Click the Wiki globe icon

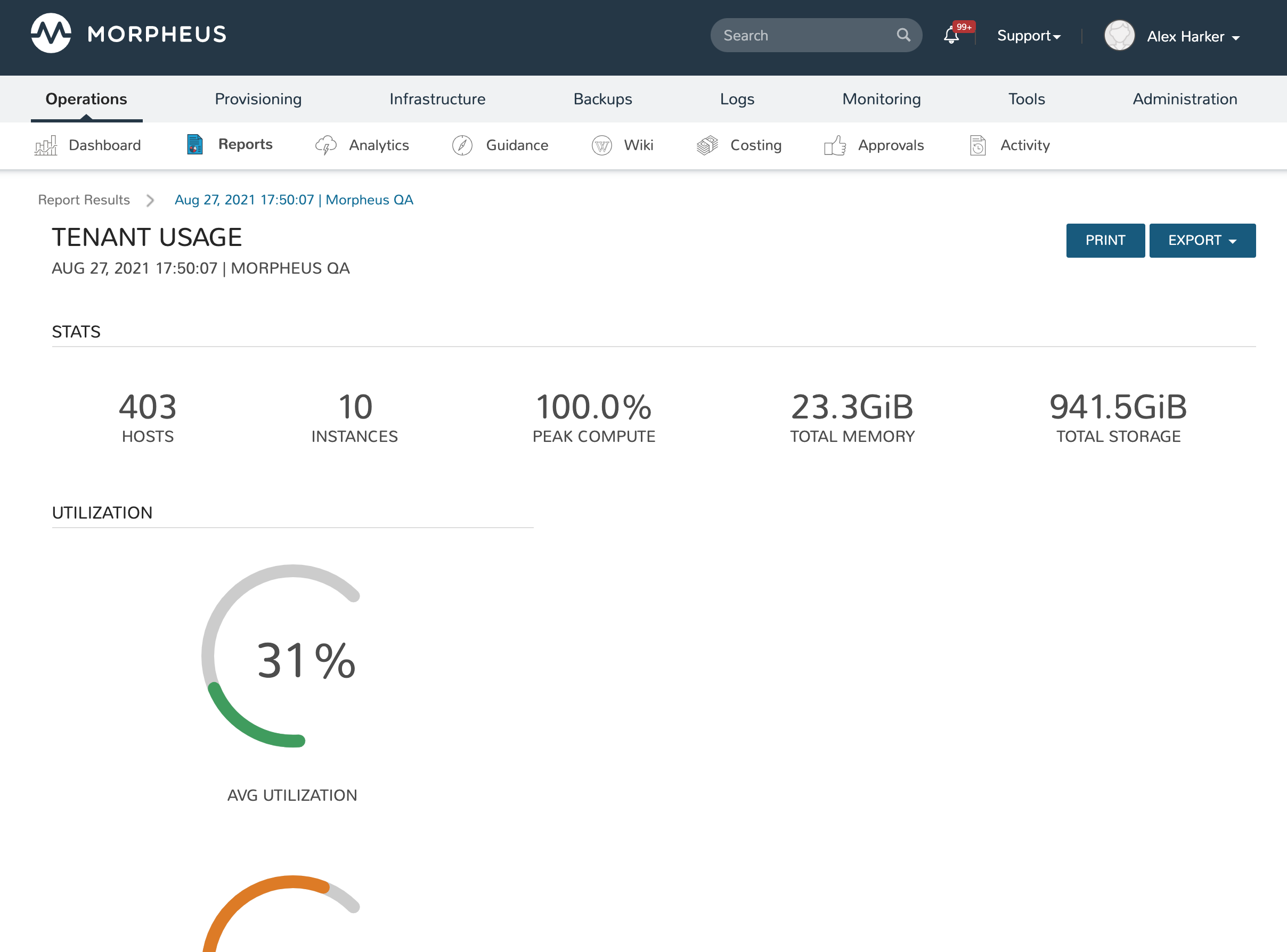pos(601,145)
